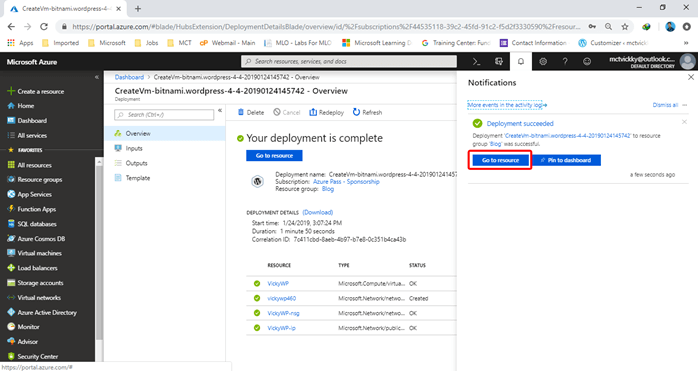Close the Notifications panel
Screen dimensions: 698x371
[x=691, y=77]
